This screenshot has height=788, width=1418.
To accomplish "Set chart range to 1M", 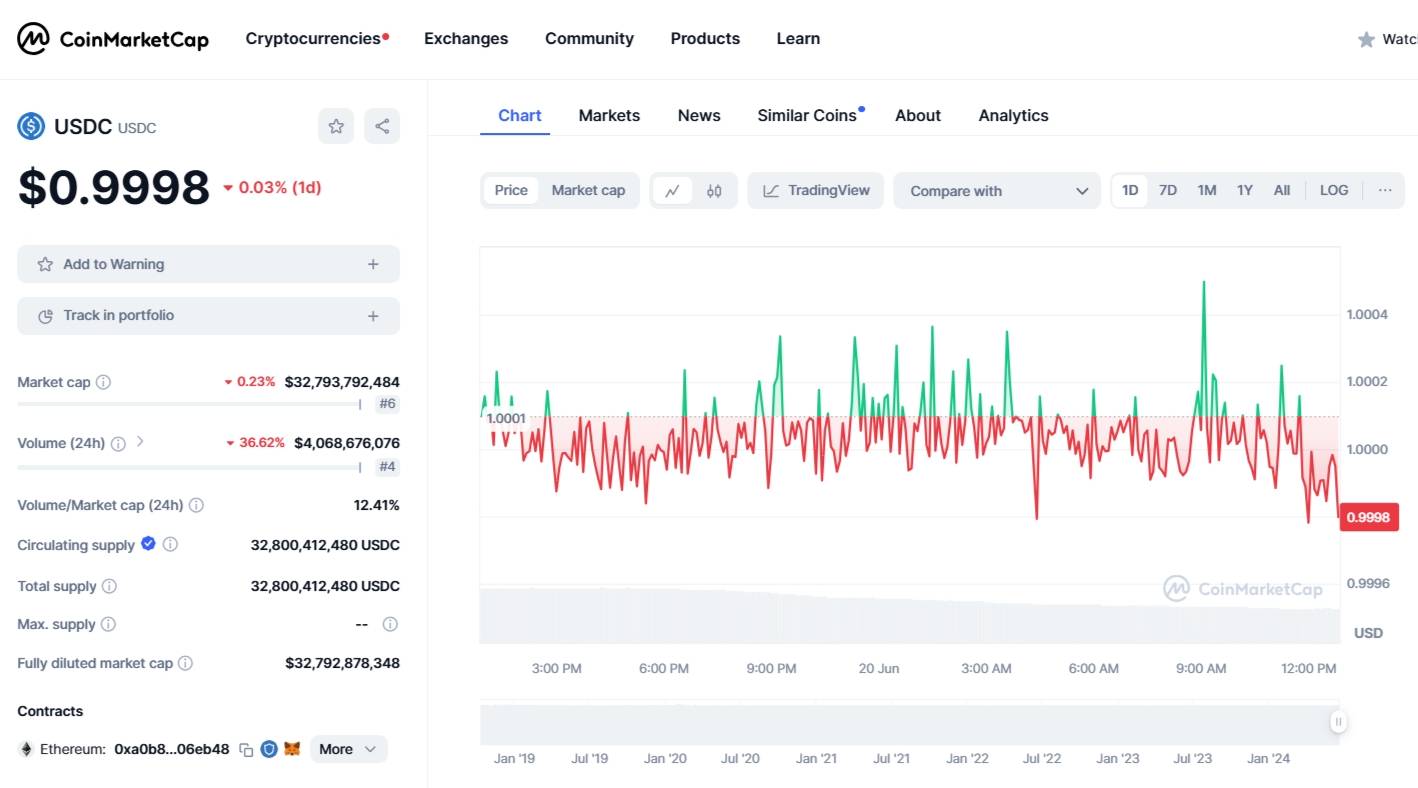I will point(1207,190).
